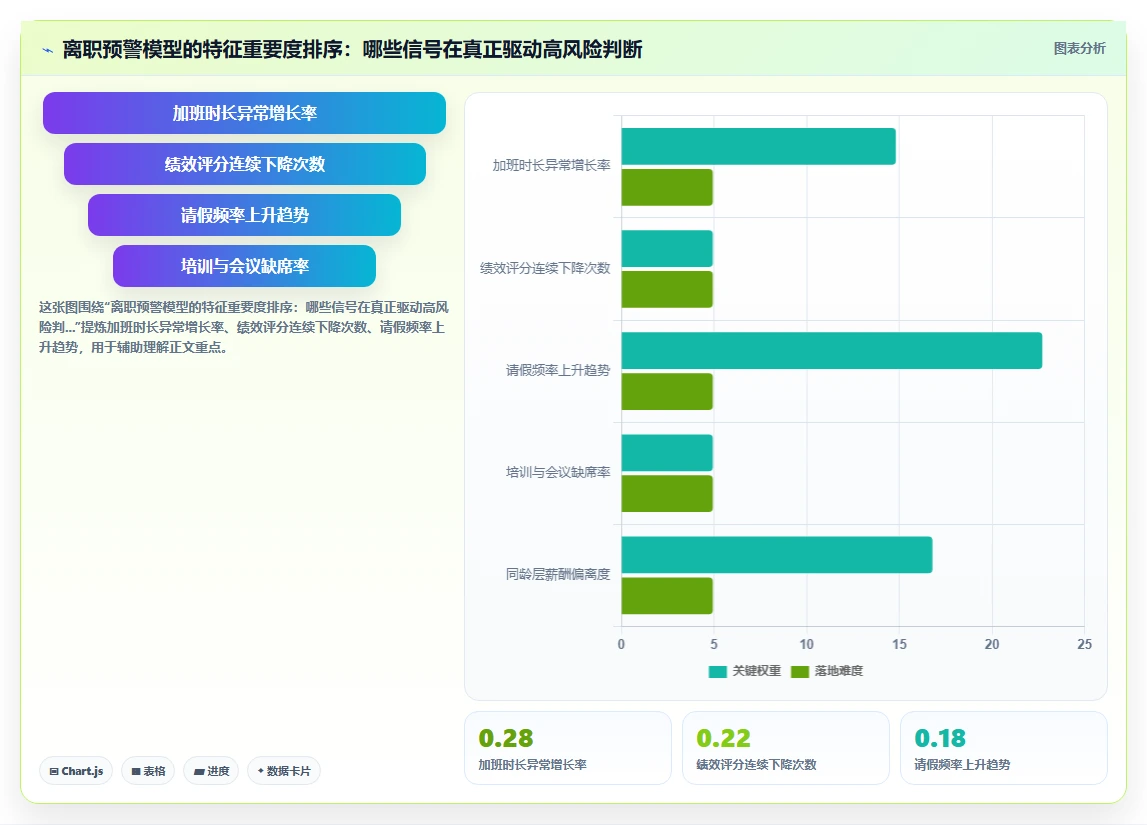Click the description paragraph starting 这张图围绕
This screenshot has width=1147, height=825.
click(x=244, y=327)
